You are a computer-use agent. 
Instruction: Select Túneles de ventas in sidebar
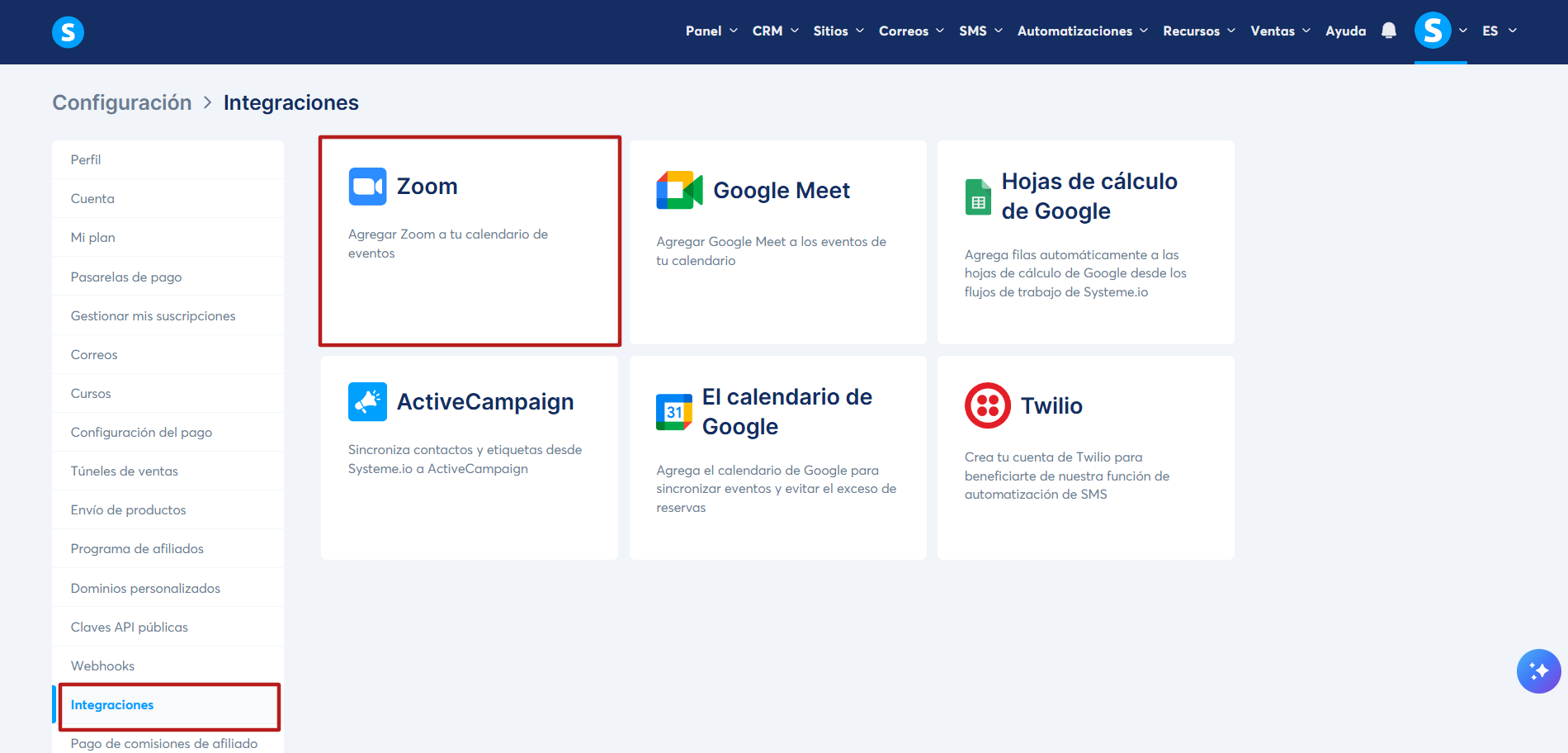pos(168,471)
